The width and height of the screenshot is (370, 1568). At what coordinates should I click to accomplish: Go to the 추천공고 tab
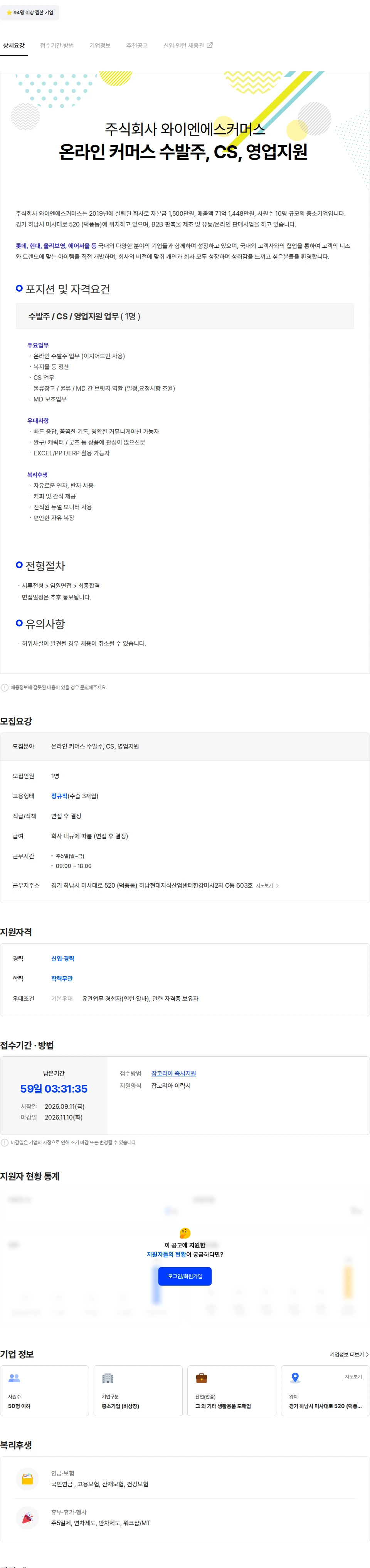pos(137,45)
